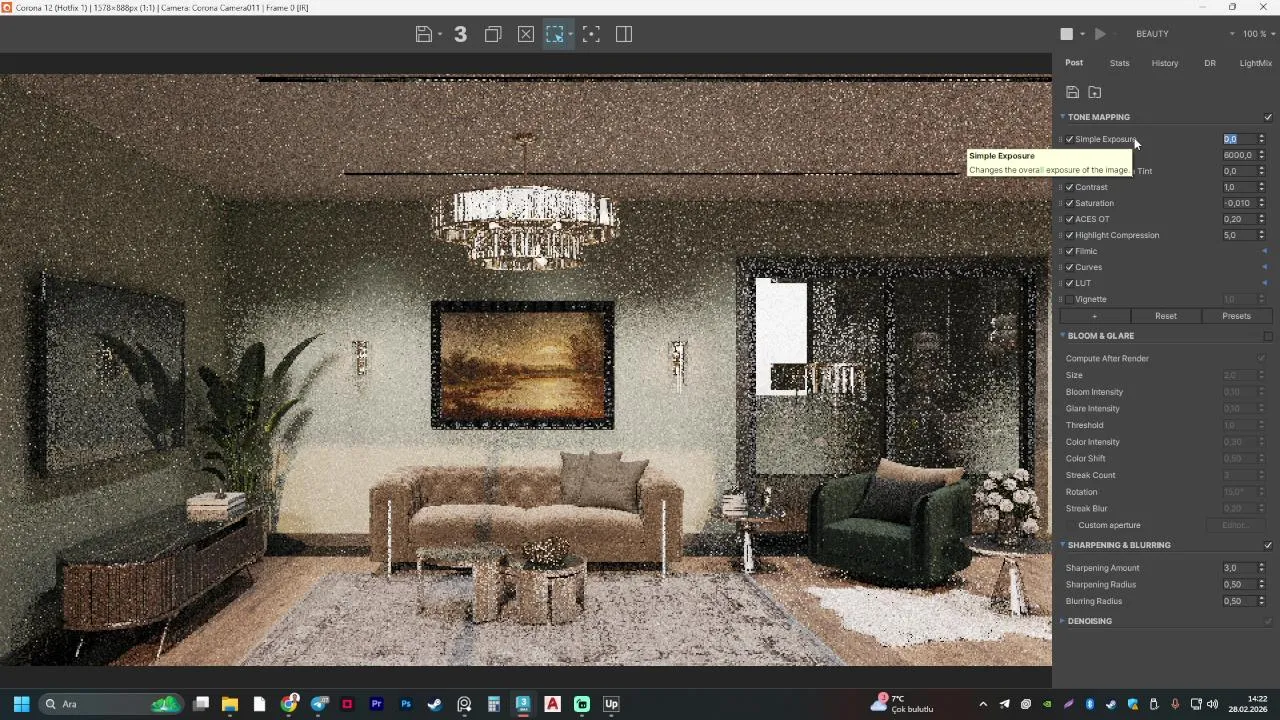
Task: Enable the BLOOM & GLARE checkbox
Action: point(1268,336)
